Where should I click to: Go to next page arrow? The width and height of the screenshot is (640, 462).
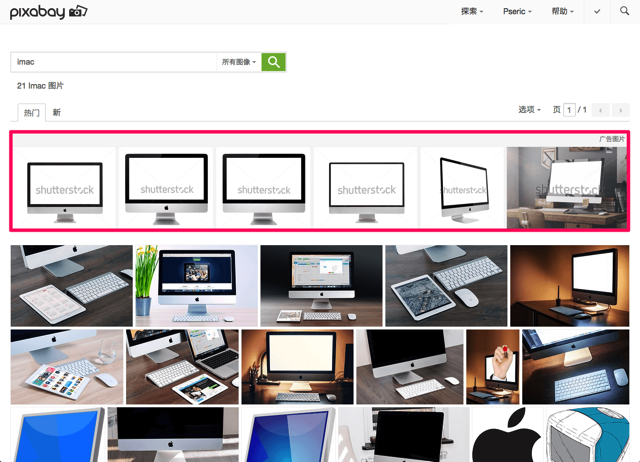tap(620, 110)
